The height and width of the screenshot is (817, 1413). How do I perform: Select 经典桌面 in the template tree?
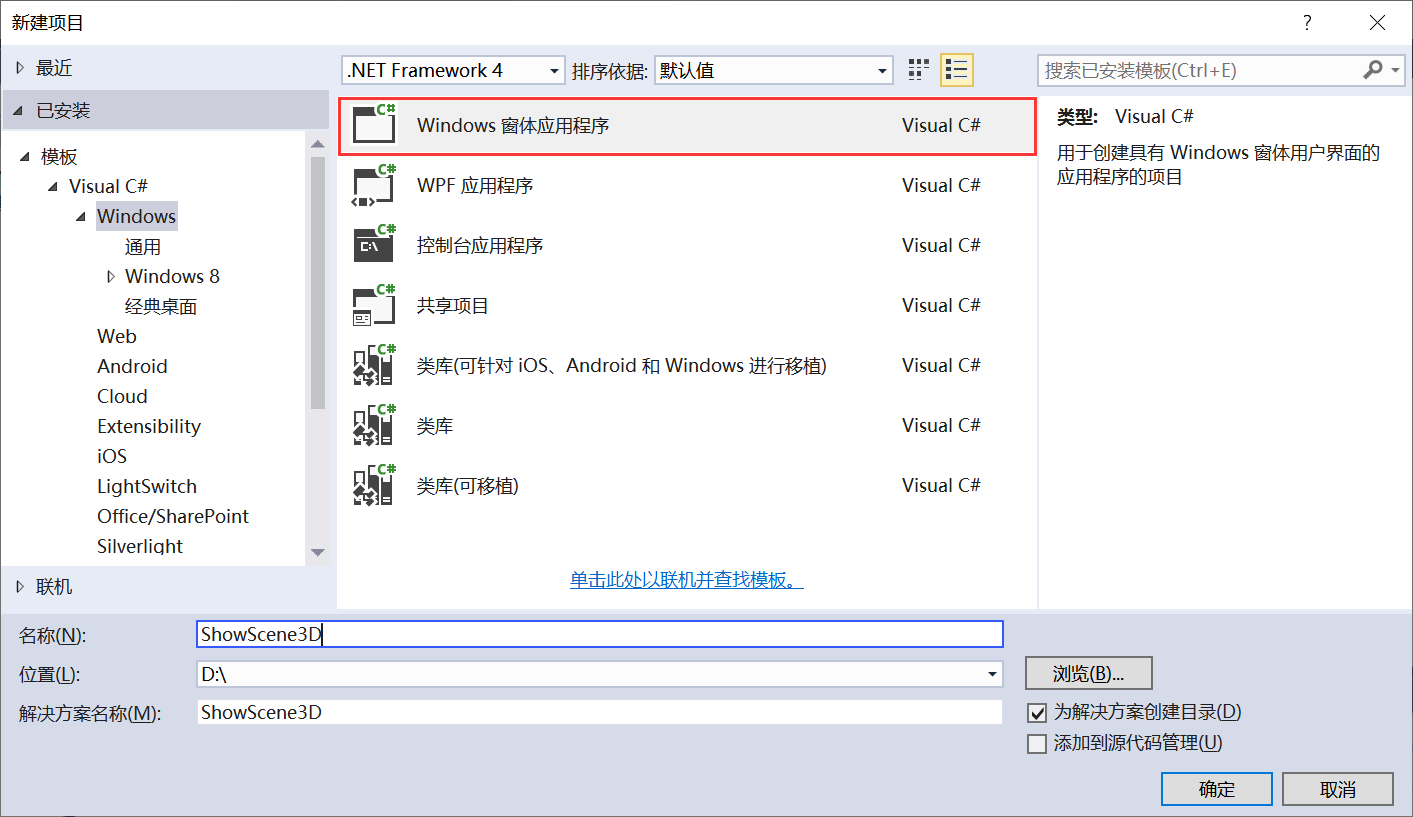pyautogui.click(x=161, y=307)
